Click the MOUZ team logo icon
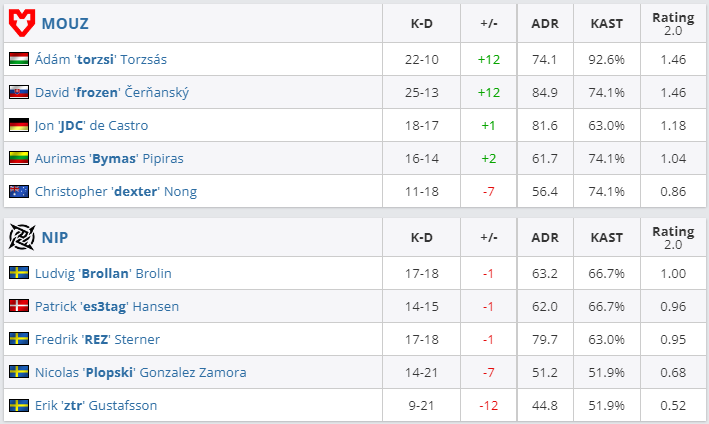 coord(22,24)
